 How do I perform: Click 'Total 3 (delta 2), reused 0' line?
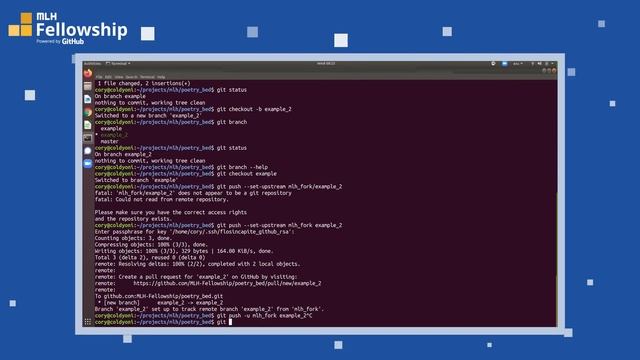coord(150,258)
